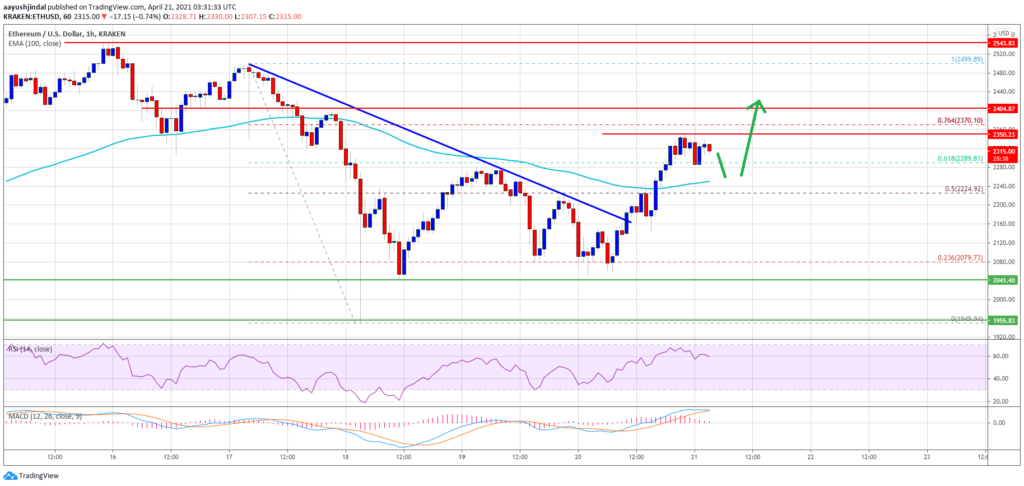Select the 2404.87 red price label
Image resolution: width=1024 pixels, height=486 pixels.
pyautogui.click(x=1005, y=108)
